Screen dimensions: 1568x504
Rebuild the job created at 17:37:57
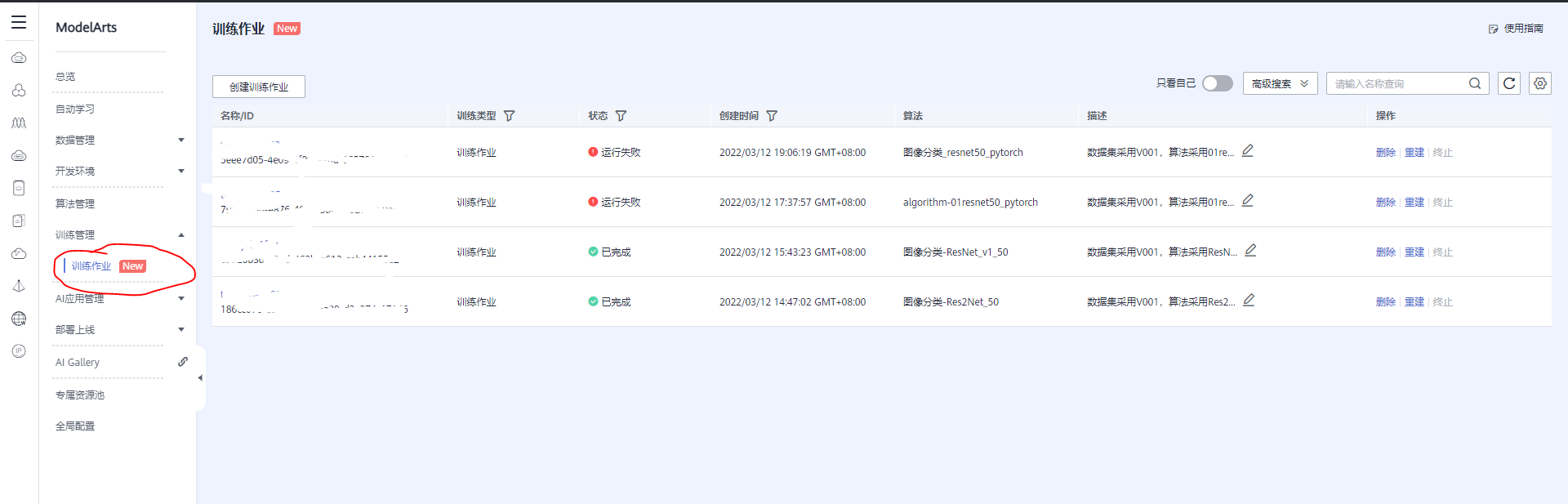pos(1414,203)
